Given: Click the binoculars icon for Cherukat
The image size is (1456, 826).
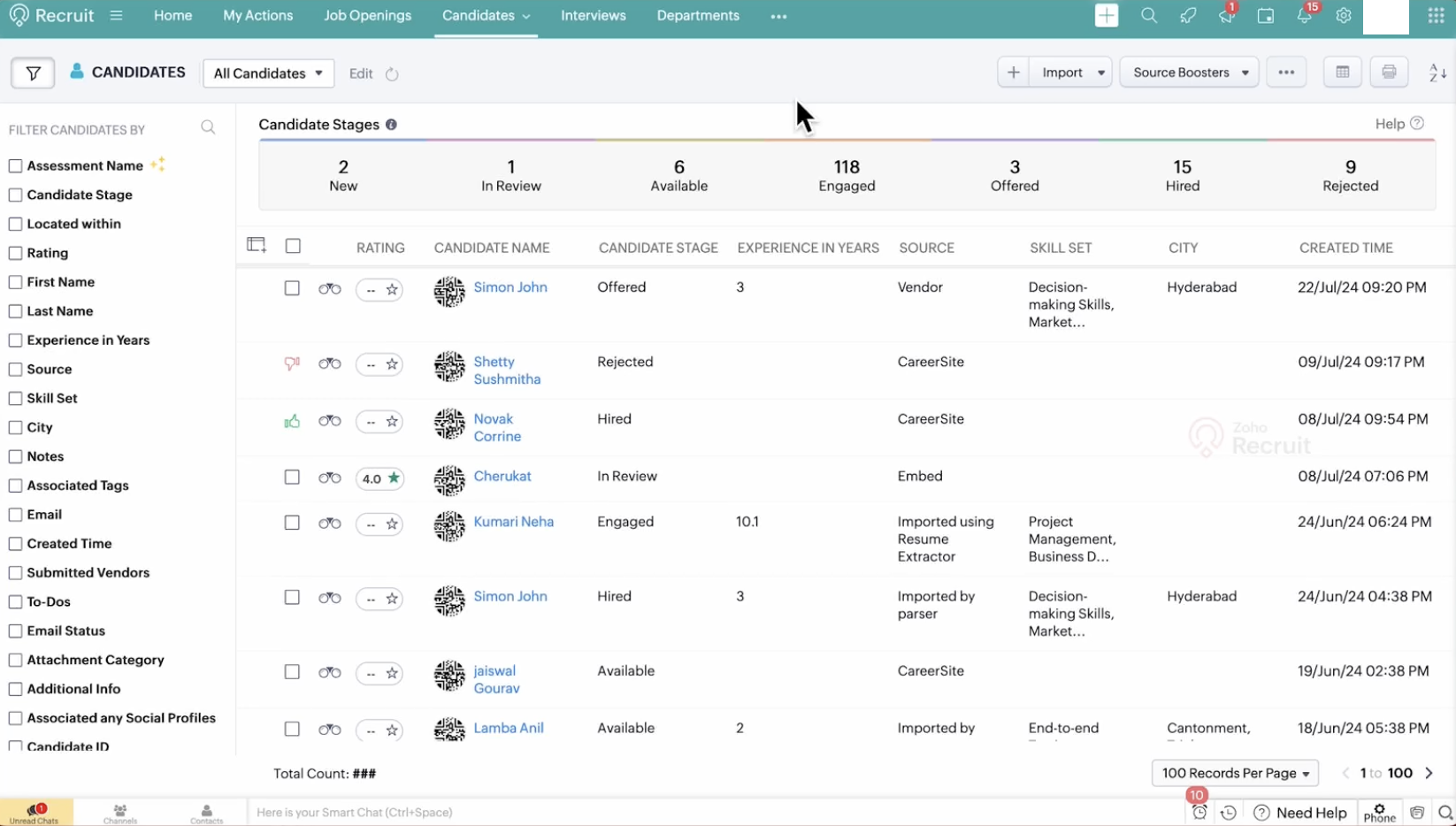Looking at the screenshot, I should 330,478.
